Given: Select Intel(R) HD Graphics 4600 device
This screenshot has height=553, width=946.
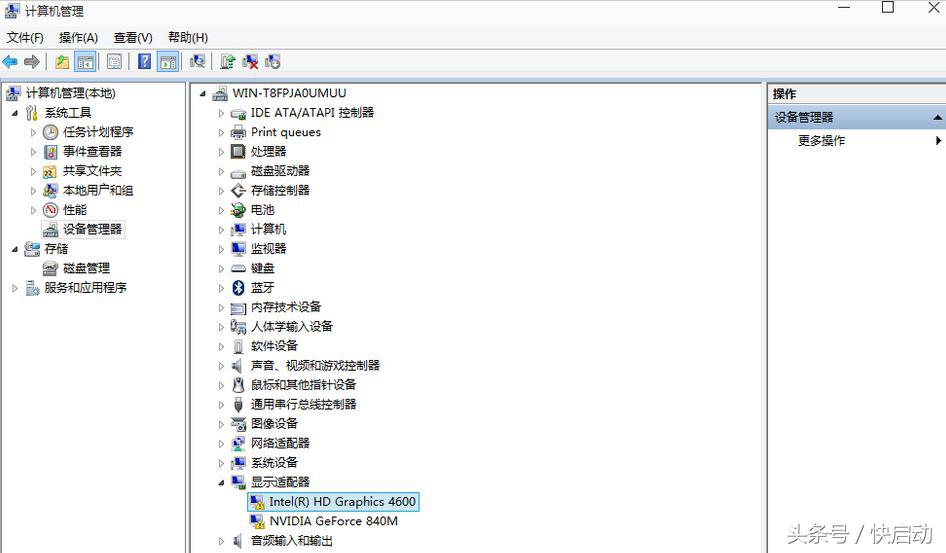Looking at the screenshot, I should pos(342,502).
